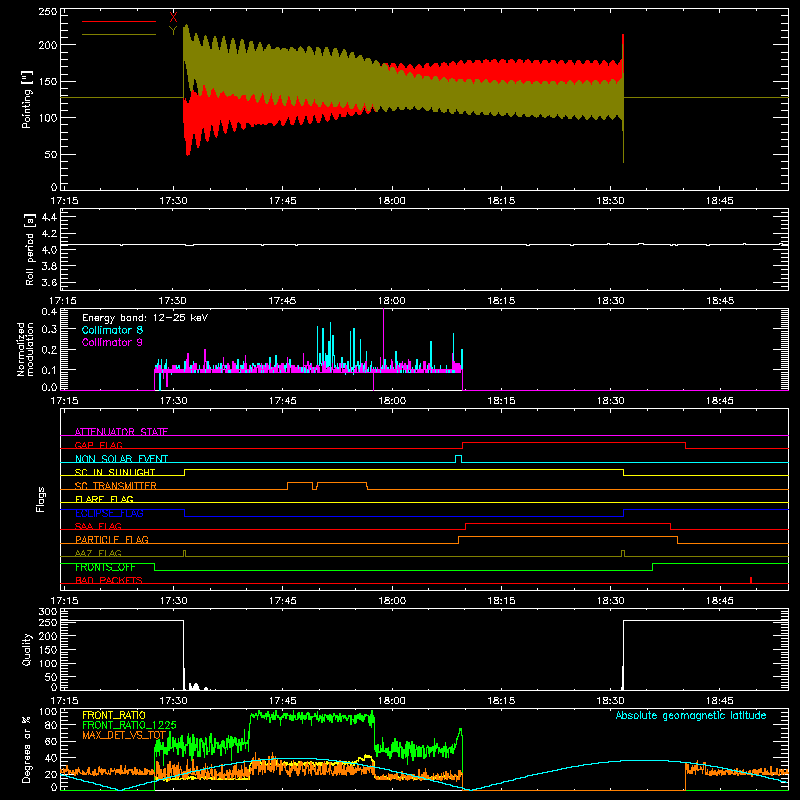The height and width of the screenshot is (800, 800).
Task: Click the Y legend label in Pointing plot
Action: (x=173, y=30)
